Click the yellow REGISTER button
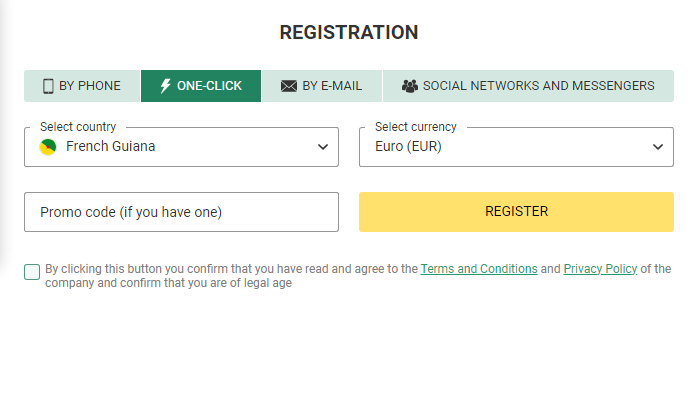 pyautogui.click(x=516, y=212)
